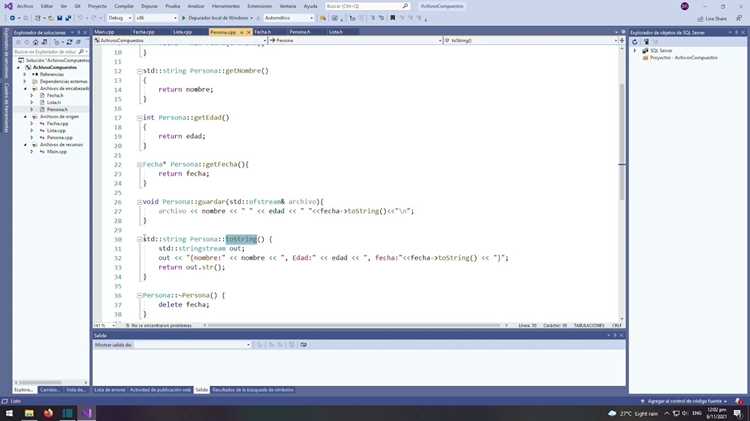Switch to the Lista.cpp editor tab
Viewport: 750px width, 421px height.
pyautogui.click(x=183, y=32)
